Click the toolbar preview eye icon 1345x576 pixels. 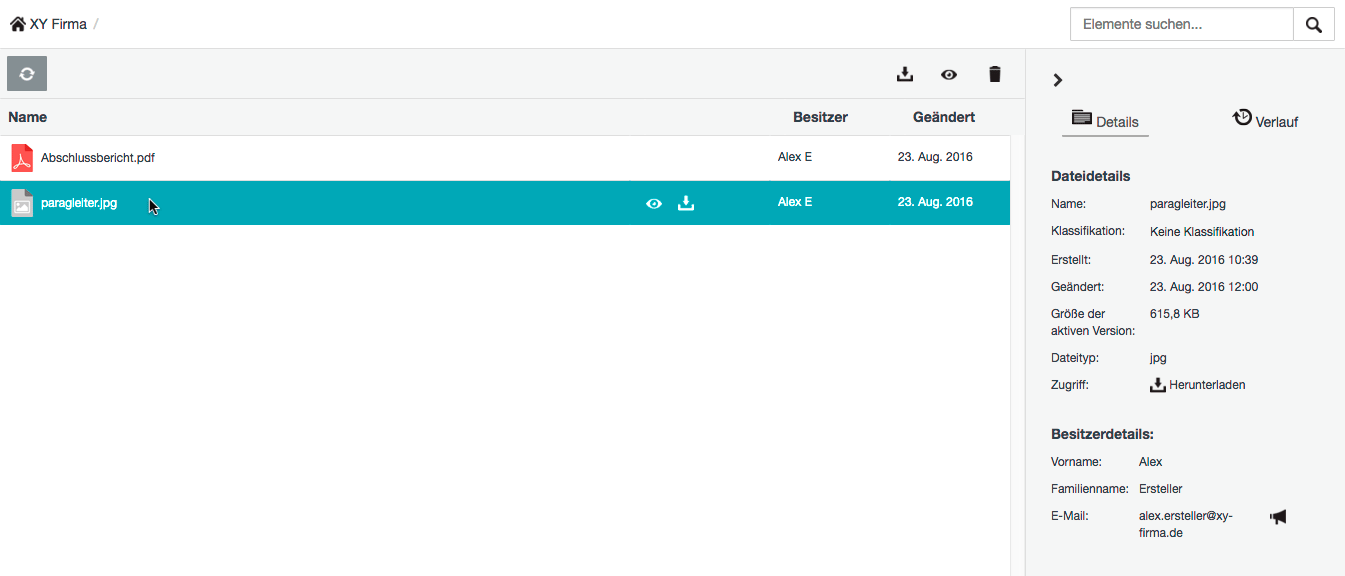point(949,74)
